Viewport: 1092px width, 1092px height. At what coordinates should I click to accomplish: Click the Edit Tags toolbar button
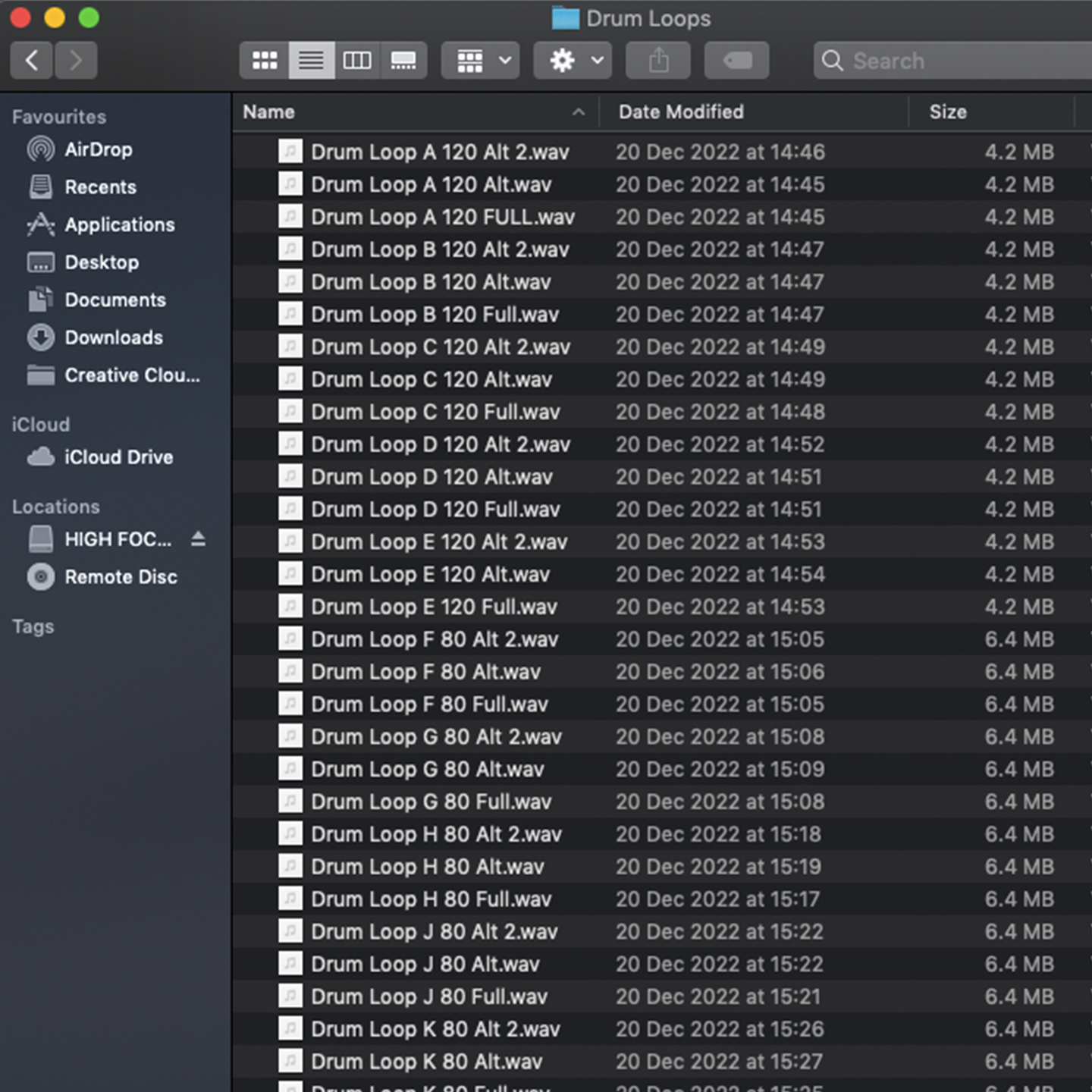coord(736,61)
